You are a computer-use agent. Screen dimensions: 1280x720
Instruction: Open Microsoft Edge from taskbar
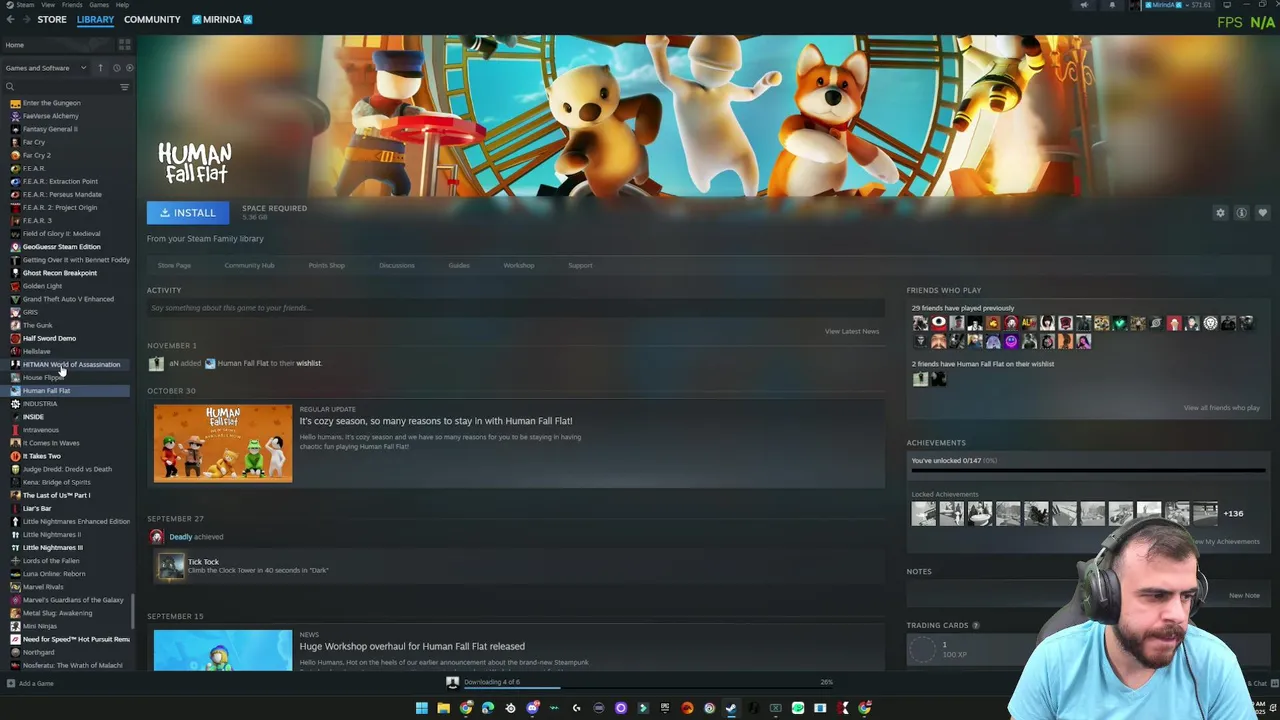point(487,708)
